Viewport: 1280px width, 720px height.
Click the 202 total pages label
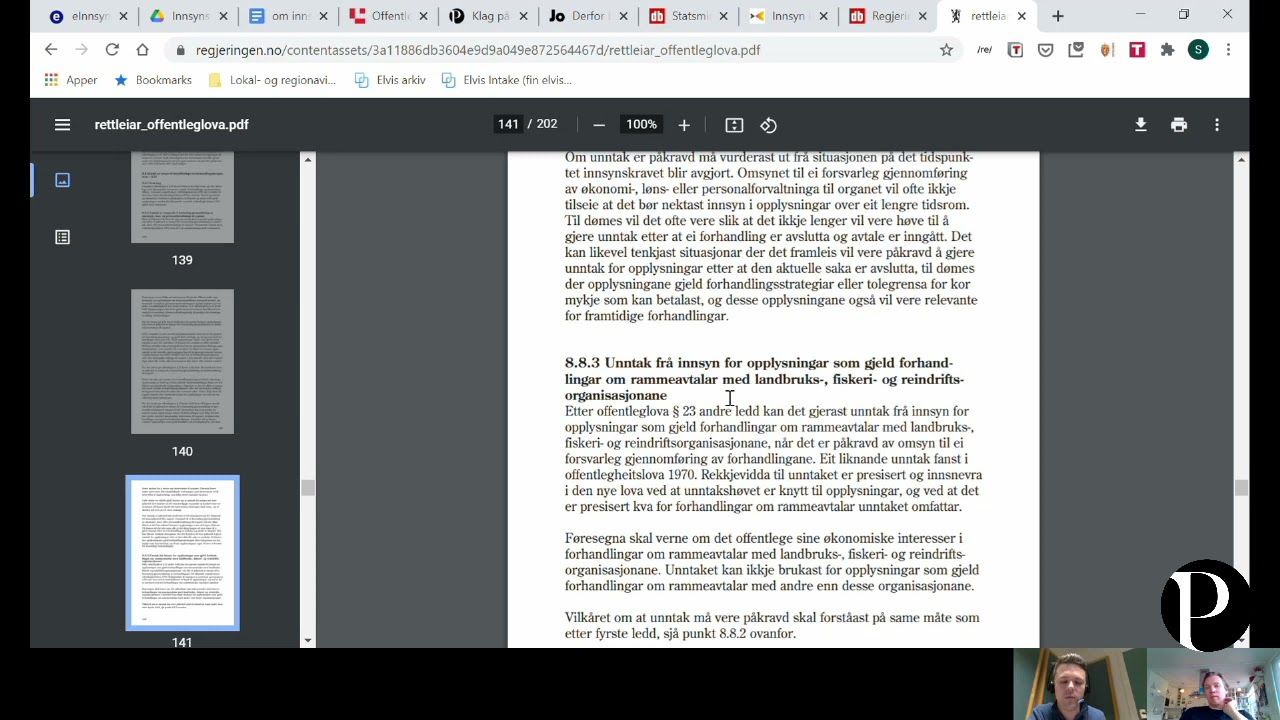546,124
